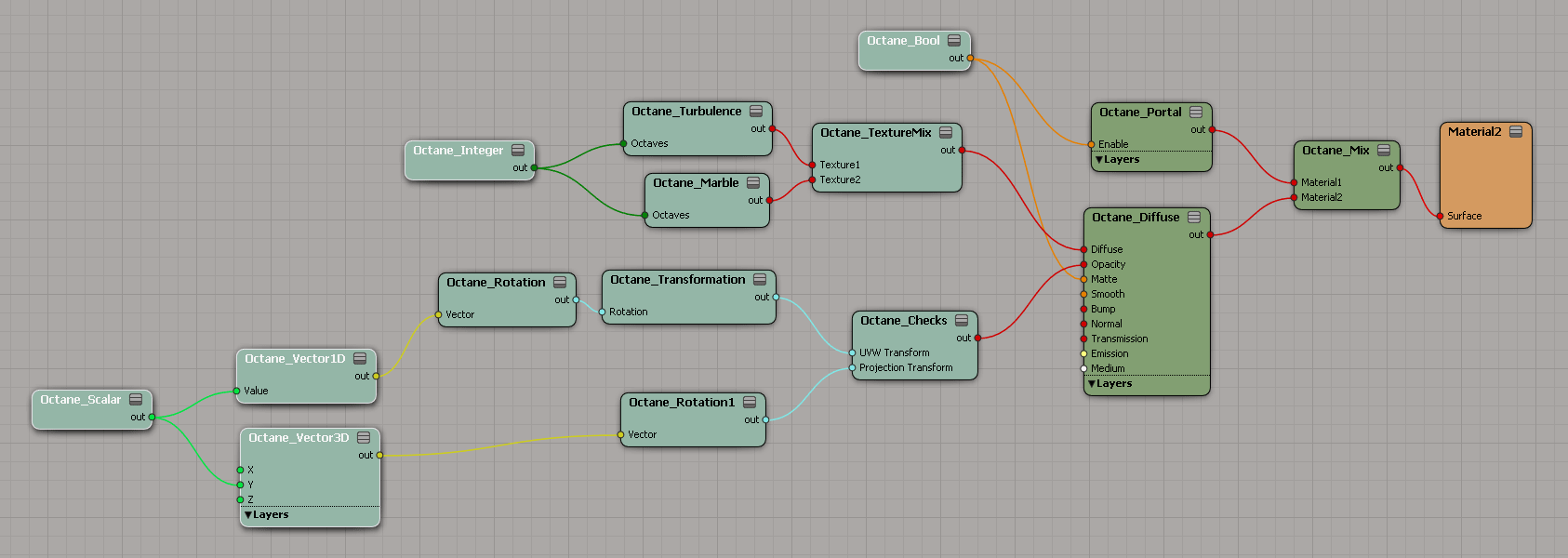1568x558 pixels.
Task: Click the Vector input port on Octane_Rotation1
Action: point(620,434)
